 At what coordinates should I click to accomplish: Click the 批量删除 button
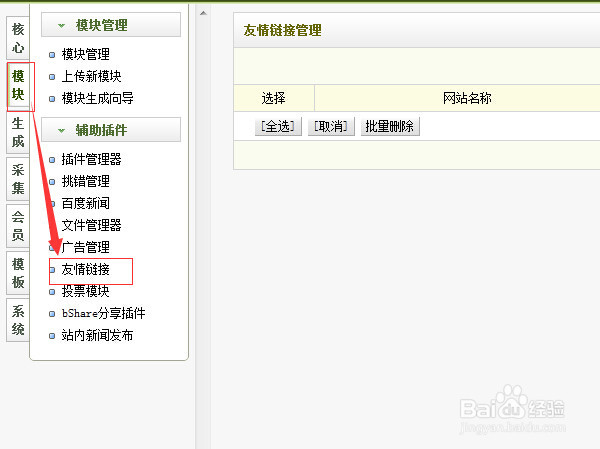coord(390,126)
